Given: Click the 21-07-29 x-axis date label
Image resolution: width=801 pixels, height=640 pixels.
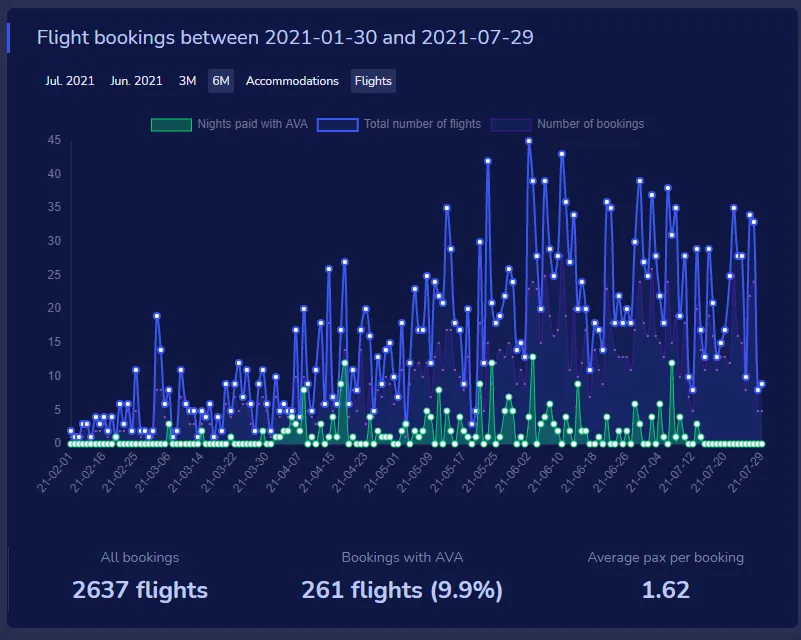Looking at the screenshot, I should click(745, 473).
